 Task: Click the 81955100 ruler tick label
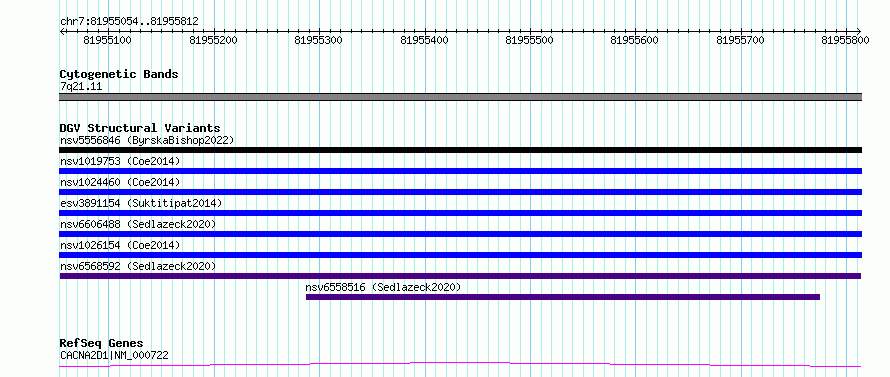point(107,40)
